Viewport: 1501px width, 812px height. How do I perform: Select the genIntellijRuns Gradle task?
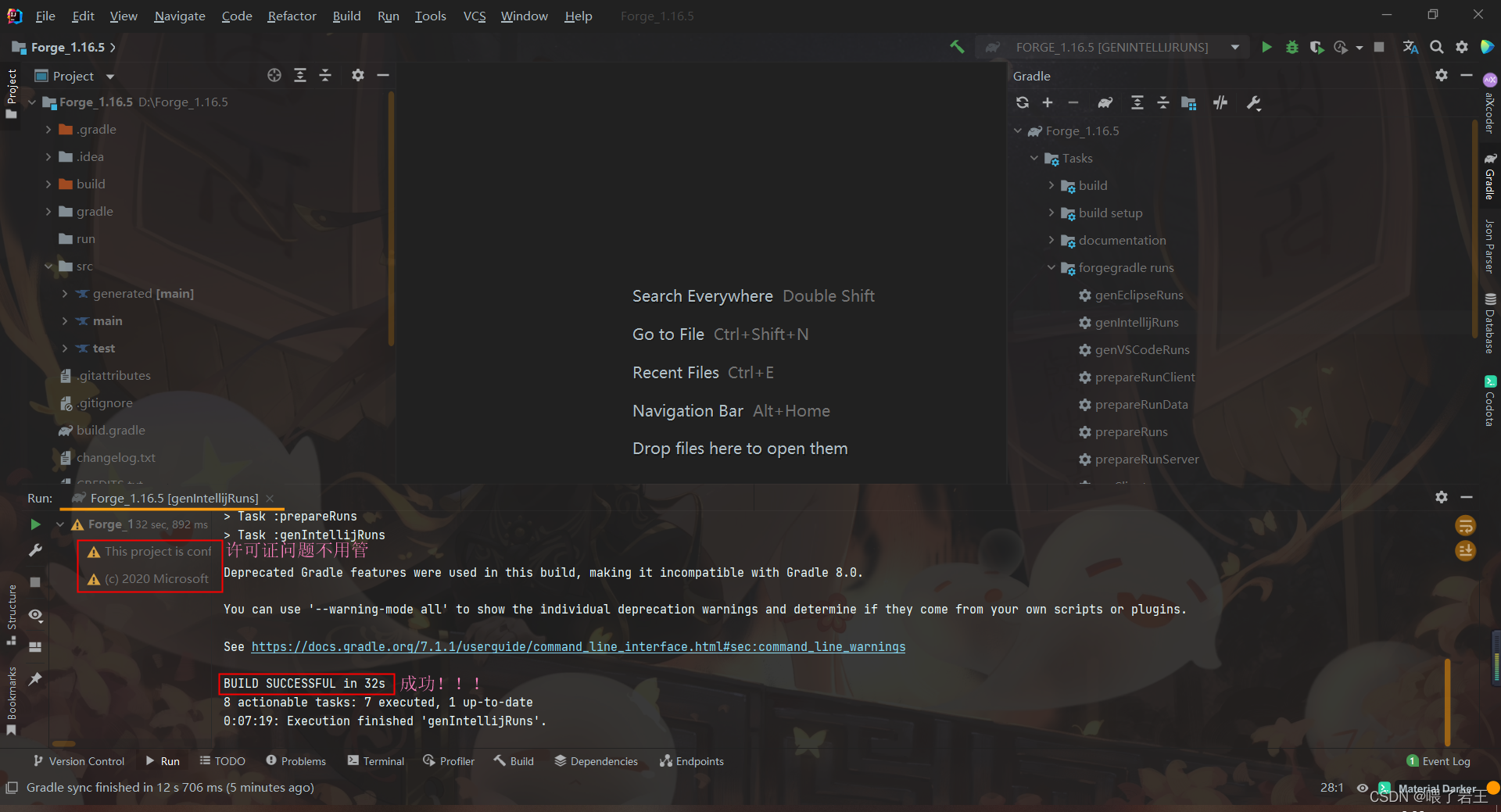pos(1136,322)
